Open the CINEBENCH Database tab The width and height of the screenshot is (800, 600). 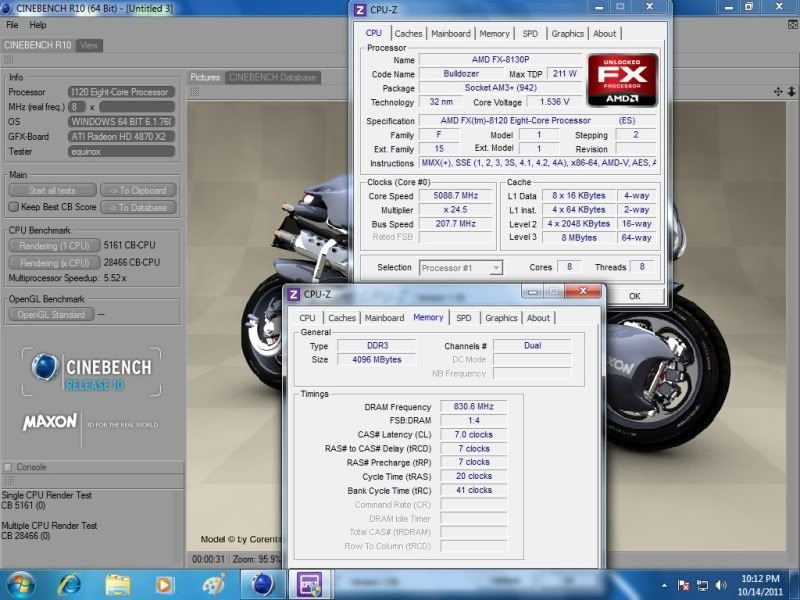[272, 78]
